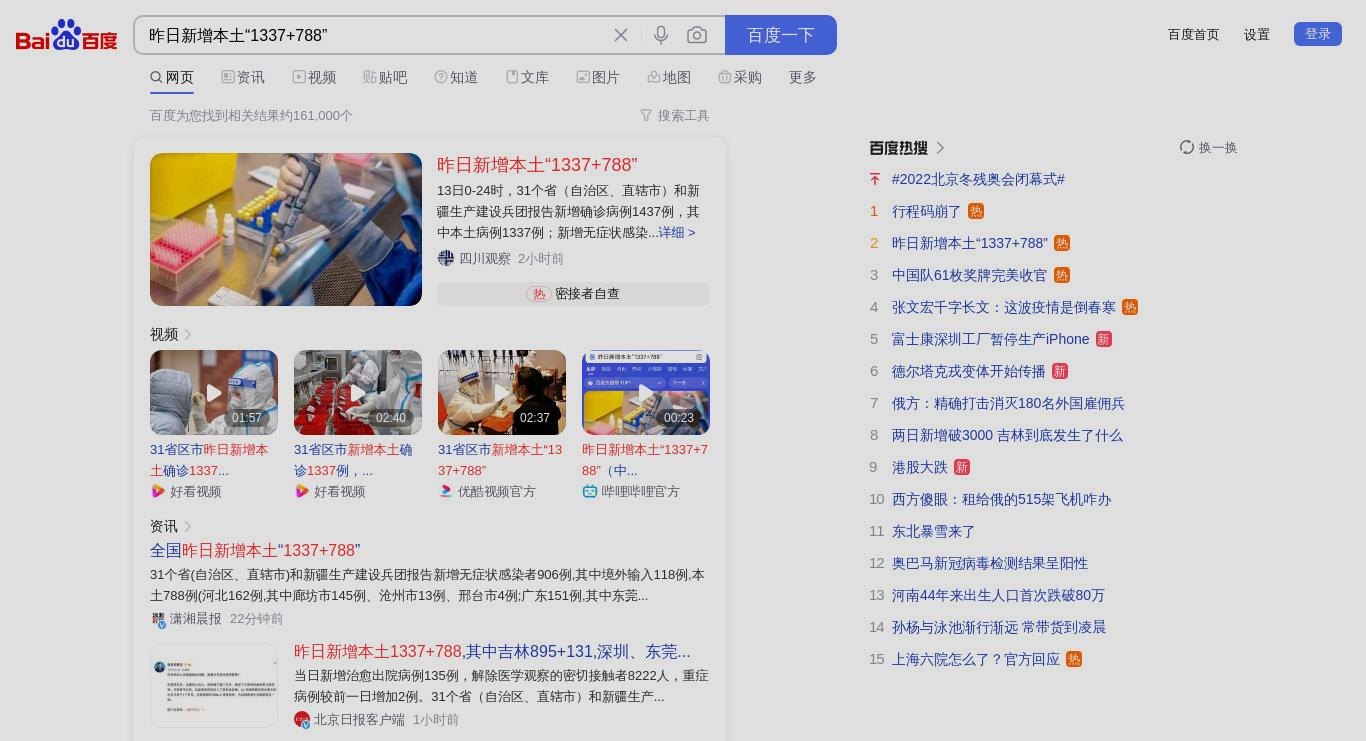Open hot search 两日新增破3000 吉林
The width and height of the screenshot is (1366, 741).
[1007, 435]
